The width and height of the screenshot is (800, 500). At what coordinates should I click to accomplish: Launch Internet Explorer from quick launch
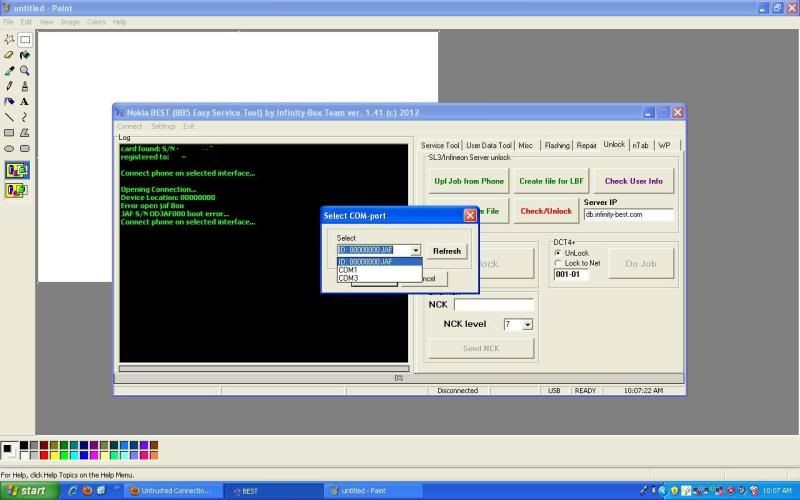(72, 491)
